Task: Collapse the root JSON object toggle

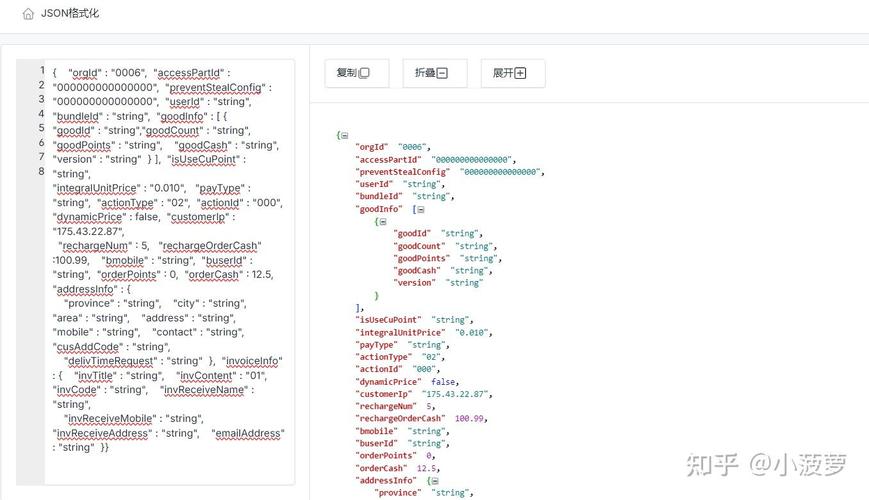Action: 345,135
